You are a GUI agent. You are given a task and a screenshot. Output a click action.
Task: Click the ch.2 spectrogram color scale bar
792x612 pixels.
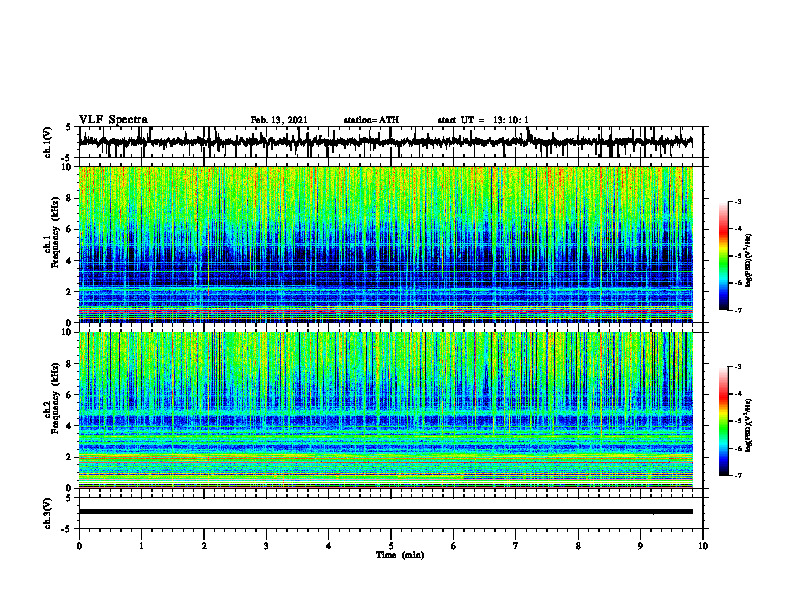(723, 421)
